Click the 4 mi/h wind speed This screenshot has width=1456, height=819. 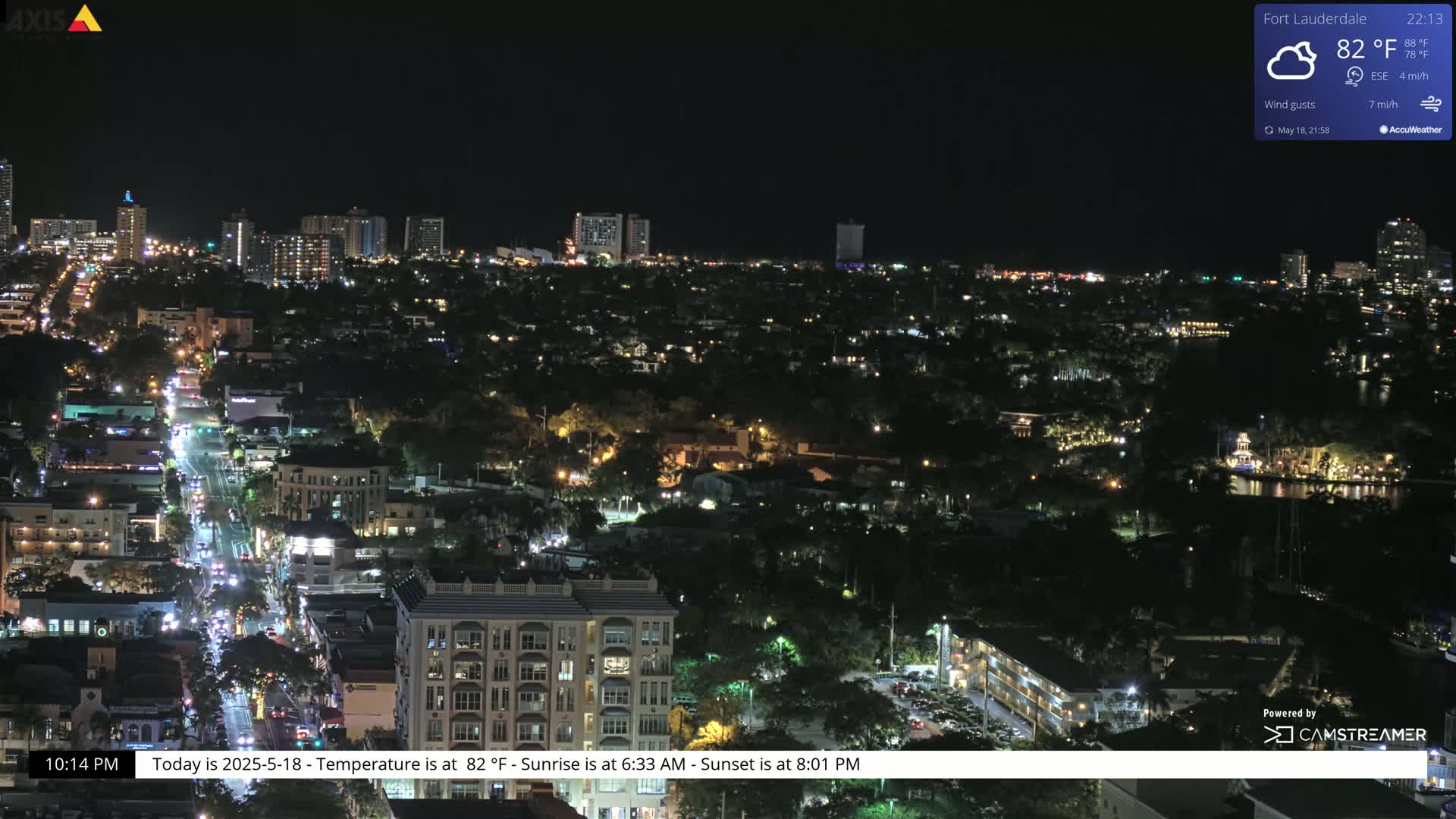(1414, 76)
